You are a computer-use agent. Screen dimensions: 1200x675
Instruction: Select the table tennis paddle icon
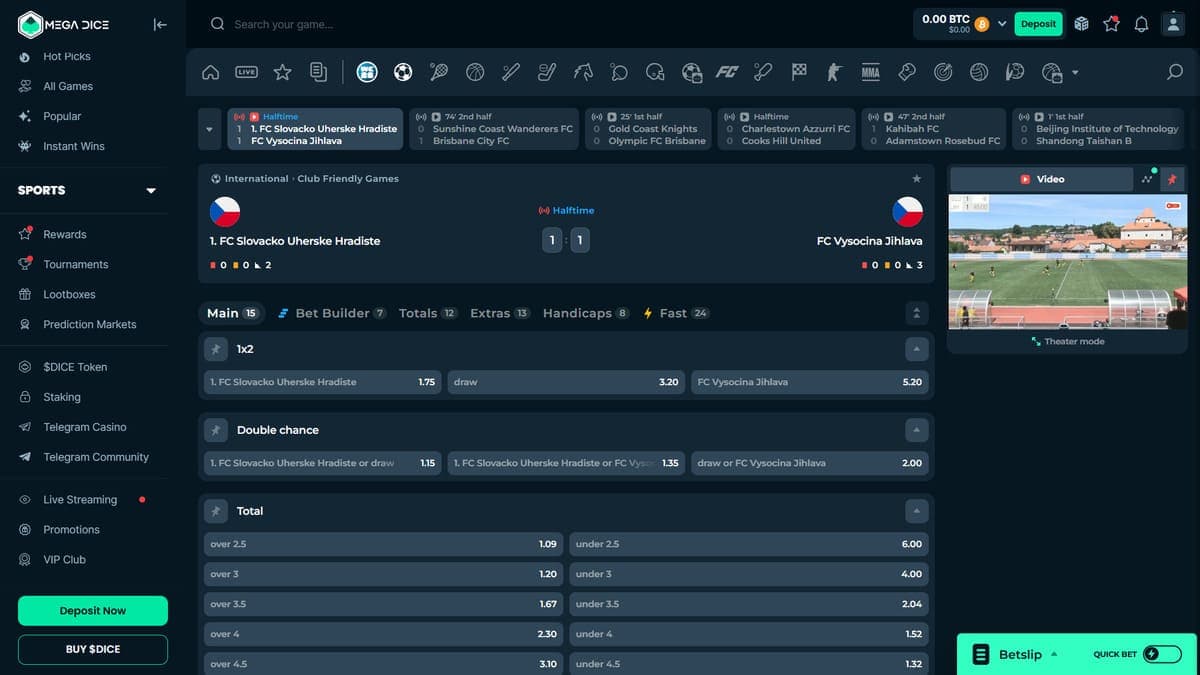pyautogui.click(x=619, y=72)
